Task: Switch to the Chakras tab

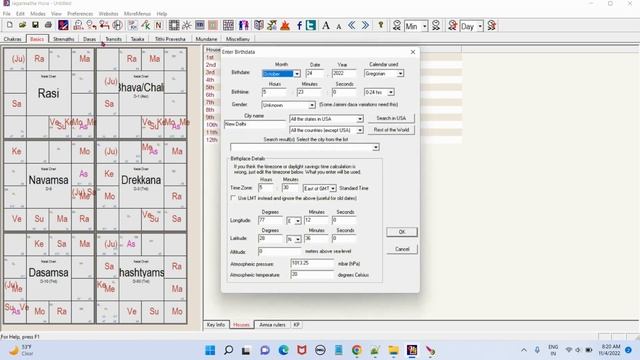Action: (13, 39)
